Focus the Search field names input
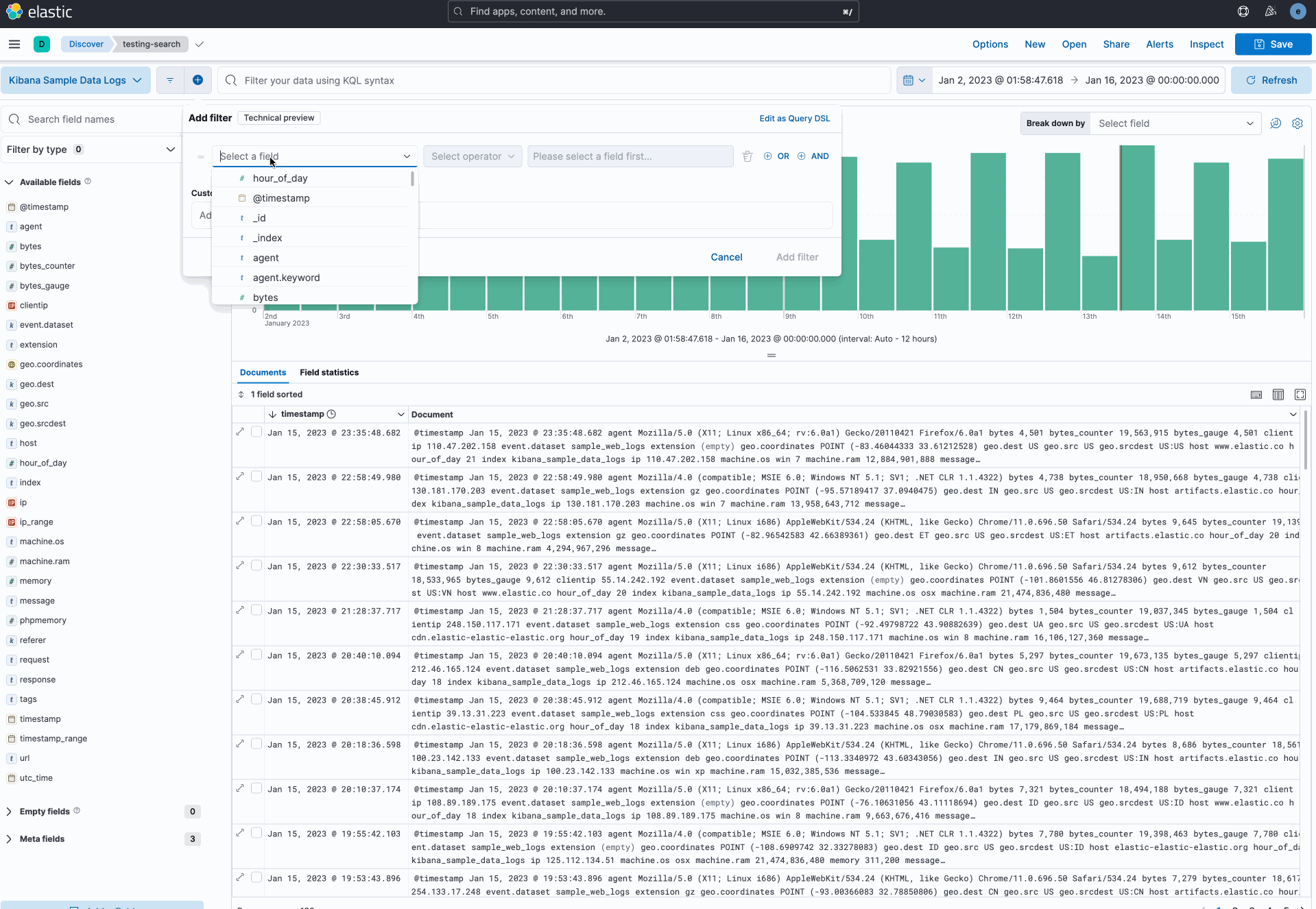Screen dimensions: 1316x909 [x=91, y=119]
